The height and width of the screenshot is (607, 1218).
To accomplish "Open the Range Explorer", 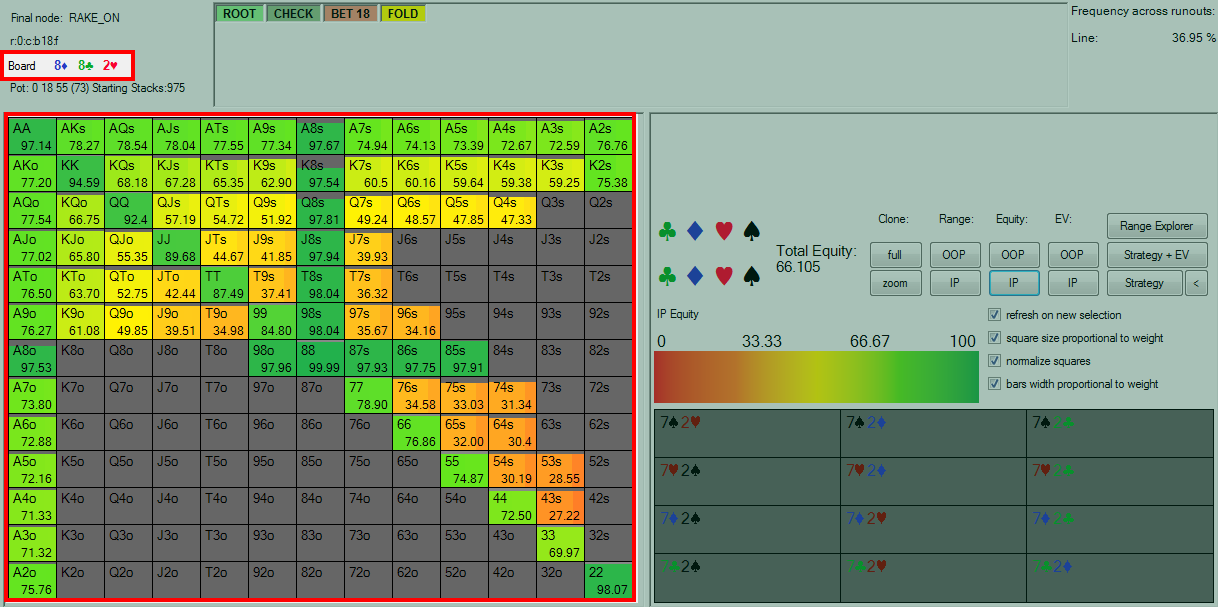I will (1157, 226).
